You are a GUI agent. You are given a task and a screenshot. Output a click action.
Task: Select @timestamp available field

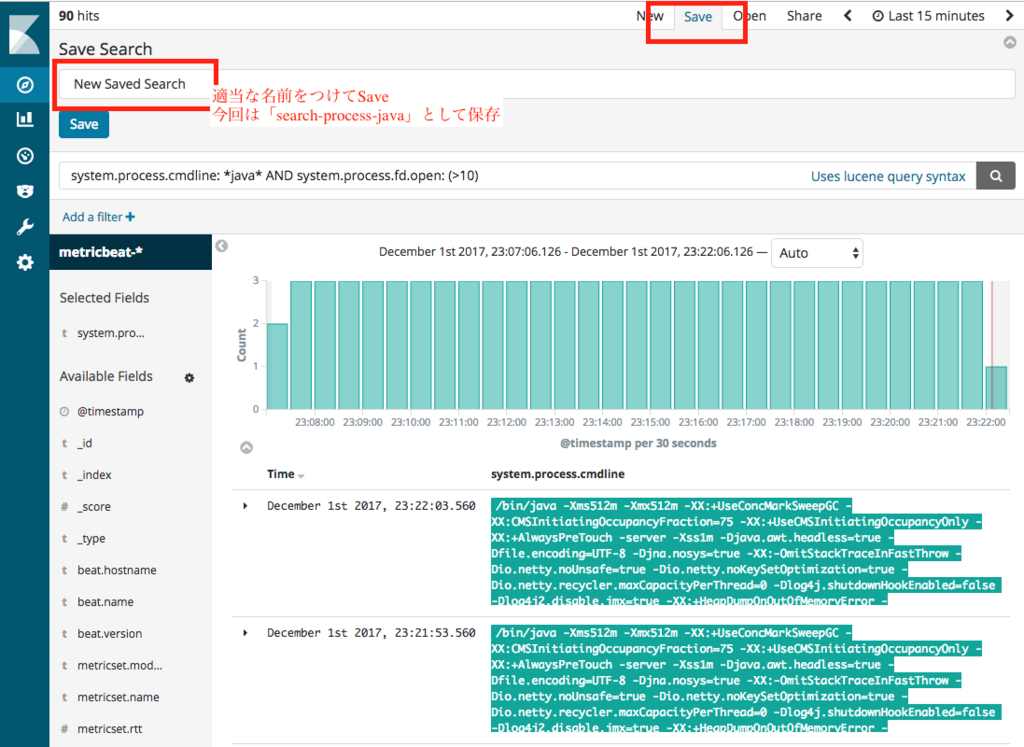(110, 411)
